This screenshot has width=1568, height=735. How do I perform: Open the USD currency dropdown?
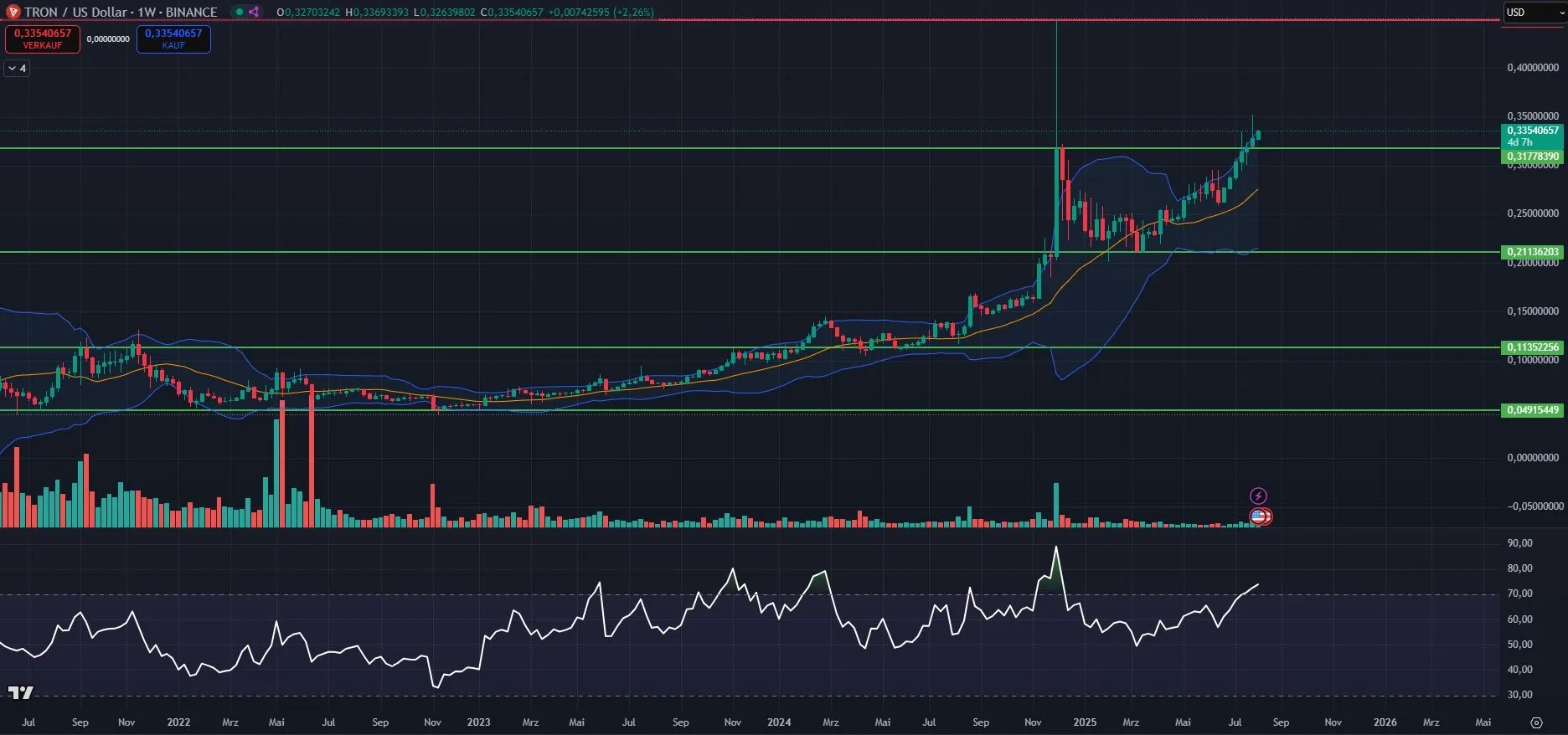point(1534,13)
